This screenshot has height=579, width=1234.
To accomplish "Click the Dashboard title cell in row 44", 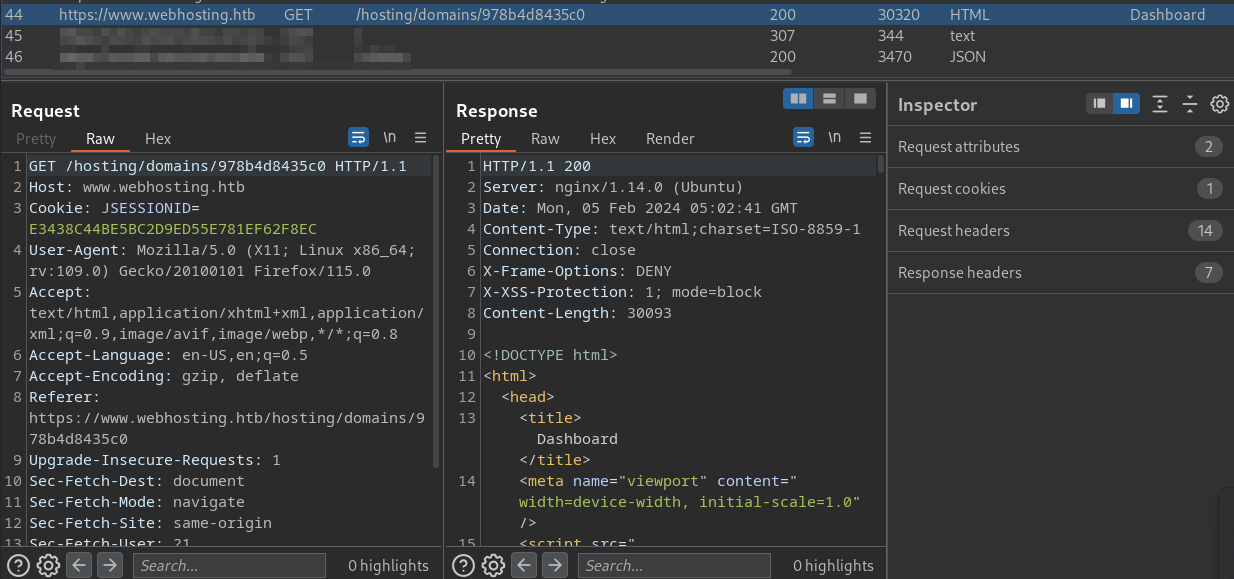I will pyautogui.click(x=1167, y=15).
